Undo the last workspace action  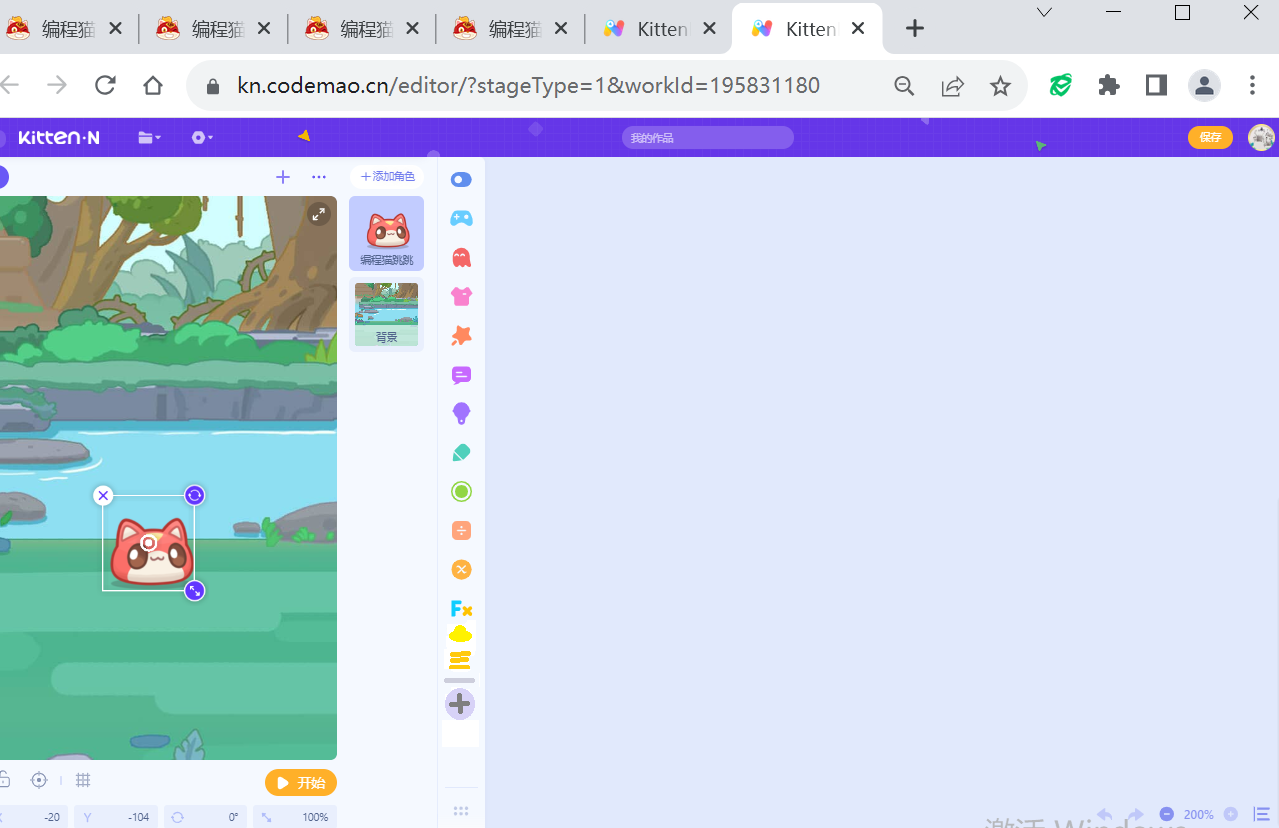pos(1105,815)
